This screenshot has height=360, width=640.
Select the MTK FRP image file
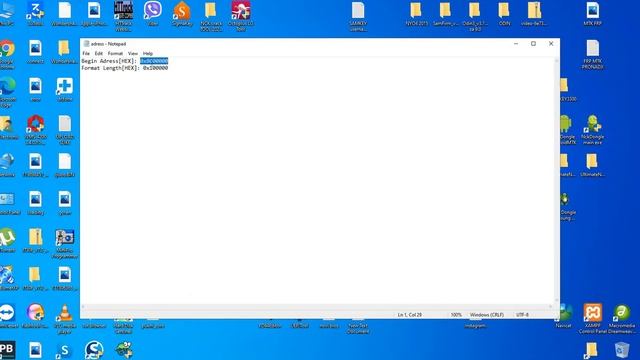point(592,14)
